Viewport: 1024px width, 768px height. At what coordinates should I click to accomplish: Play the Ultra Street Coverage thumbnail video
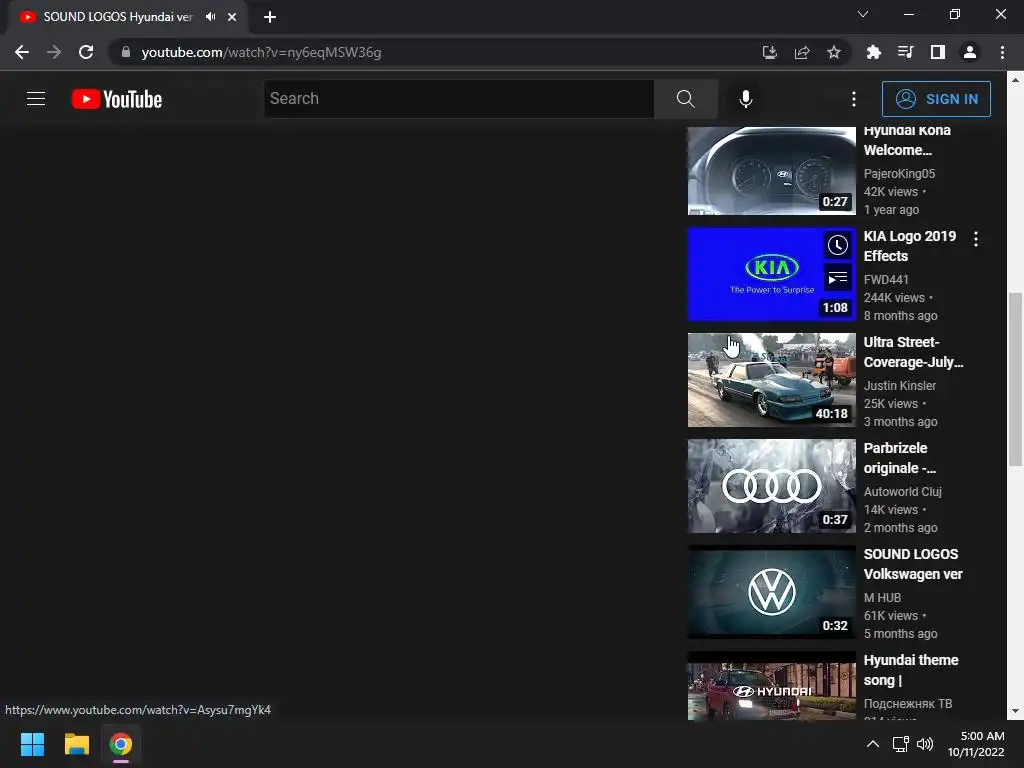(771, 380)
